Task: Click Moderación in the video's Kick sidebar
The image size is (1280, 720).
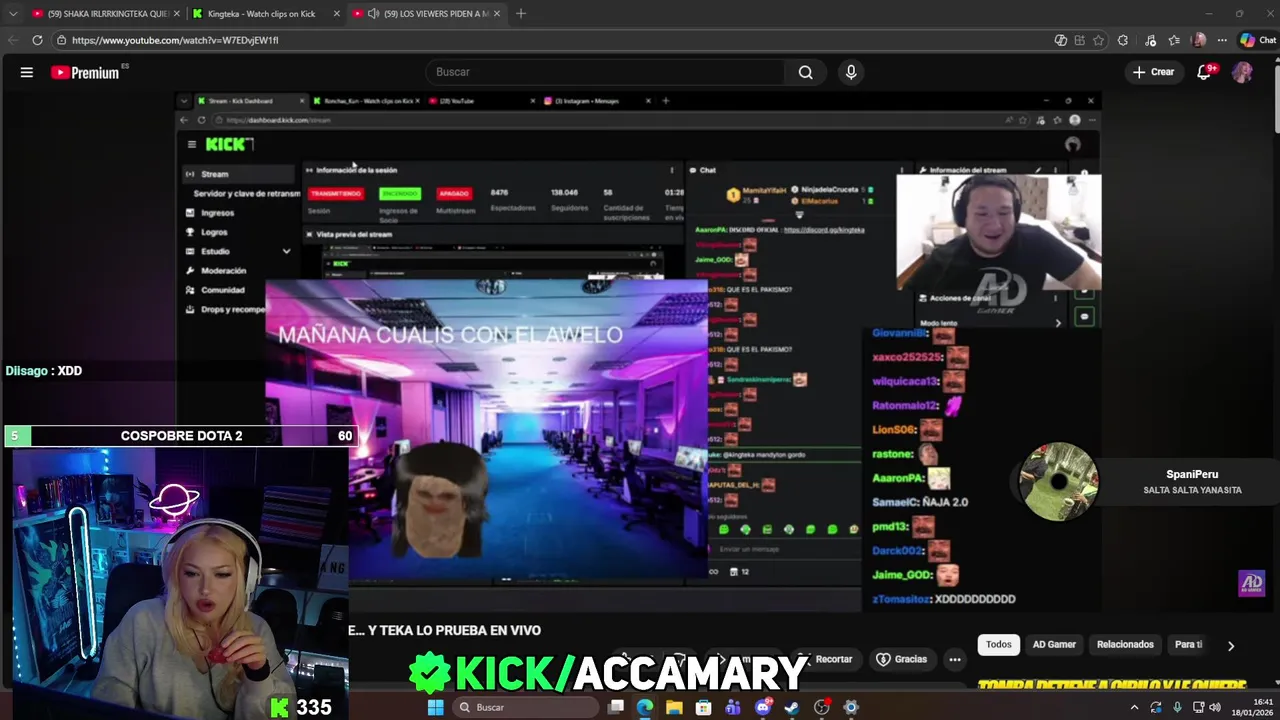Action: (x=223, y=271)
